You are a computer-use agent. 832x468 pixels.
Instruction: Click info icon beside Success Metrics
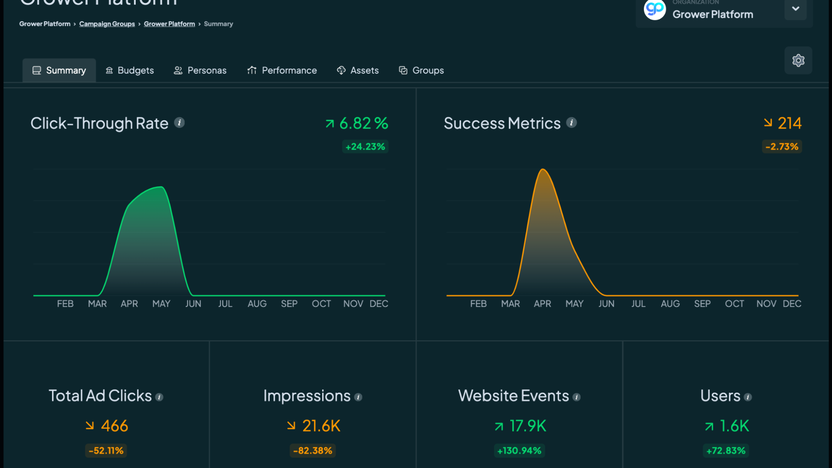(572, 123)
